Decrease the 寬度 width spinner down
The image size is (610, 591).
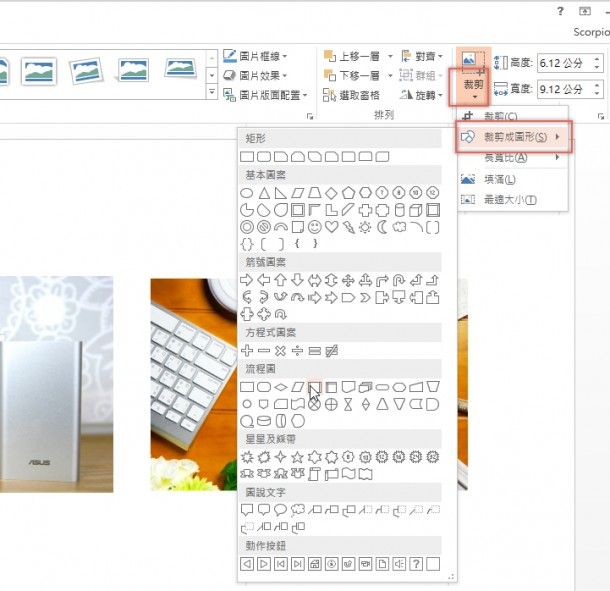pos(598,93)
